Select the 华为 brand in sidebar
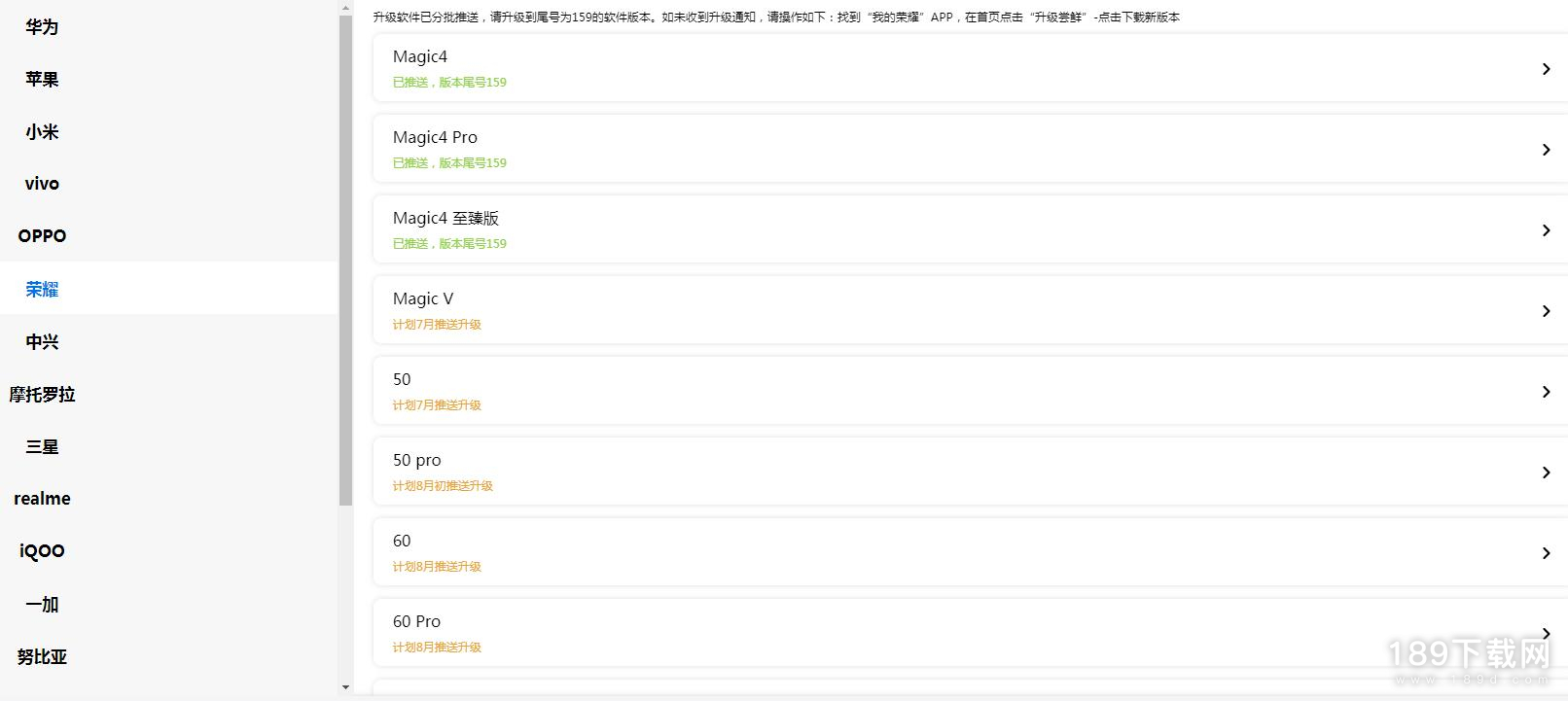This screenshot has height=701, width=1568. (42, 27)
